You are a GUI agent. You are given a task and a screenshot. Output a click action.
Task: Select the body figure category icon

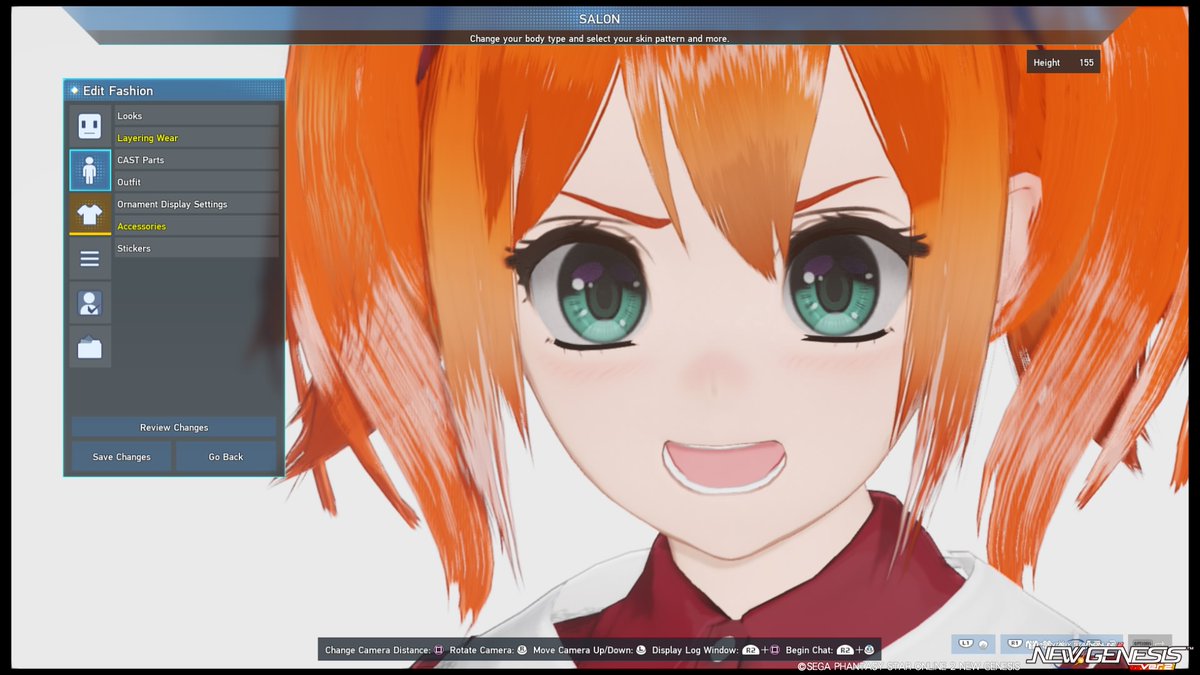90,170
